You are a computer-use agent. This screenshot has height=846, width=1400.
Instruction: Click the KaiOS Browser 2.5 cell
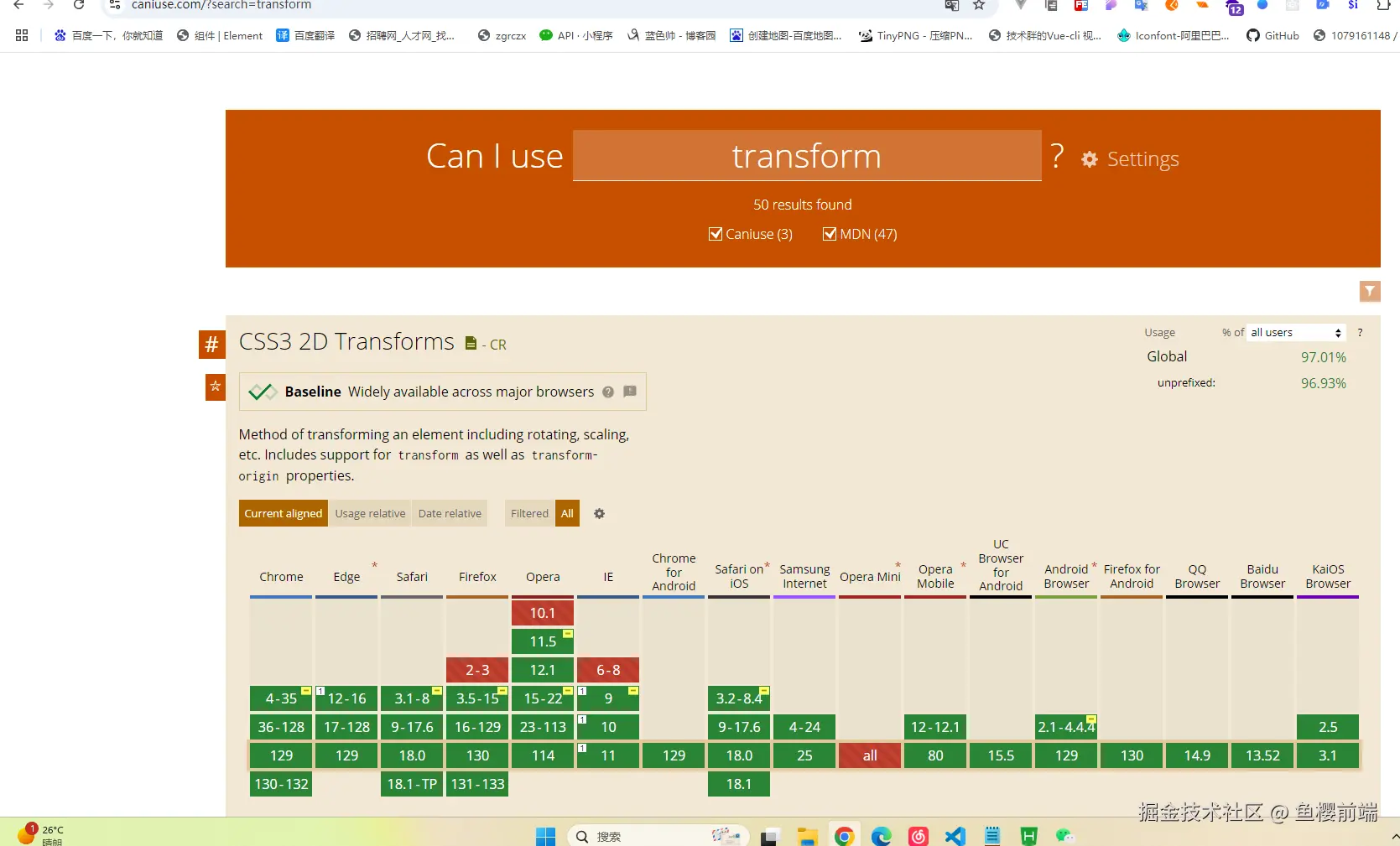coord(1328,727)
